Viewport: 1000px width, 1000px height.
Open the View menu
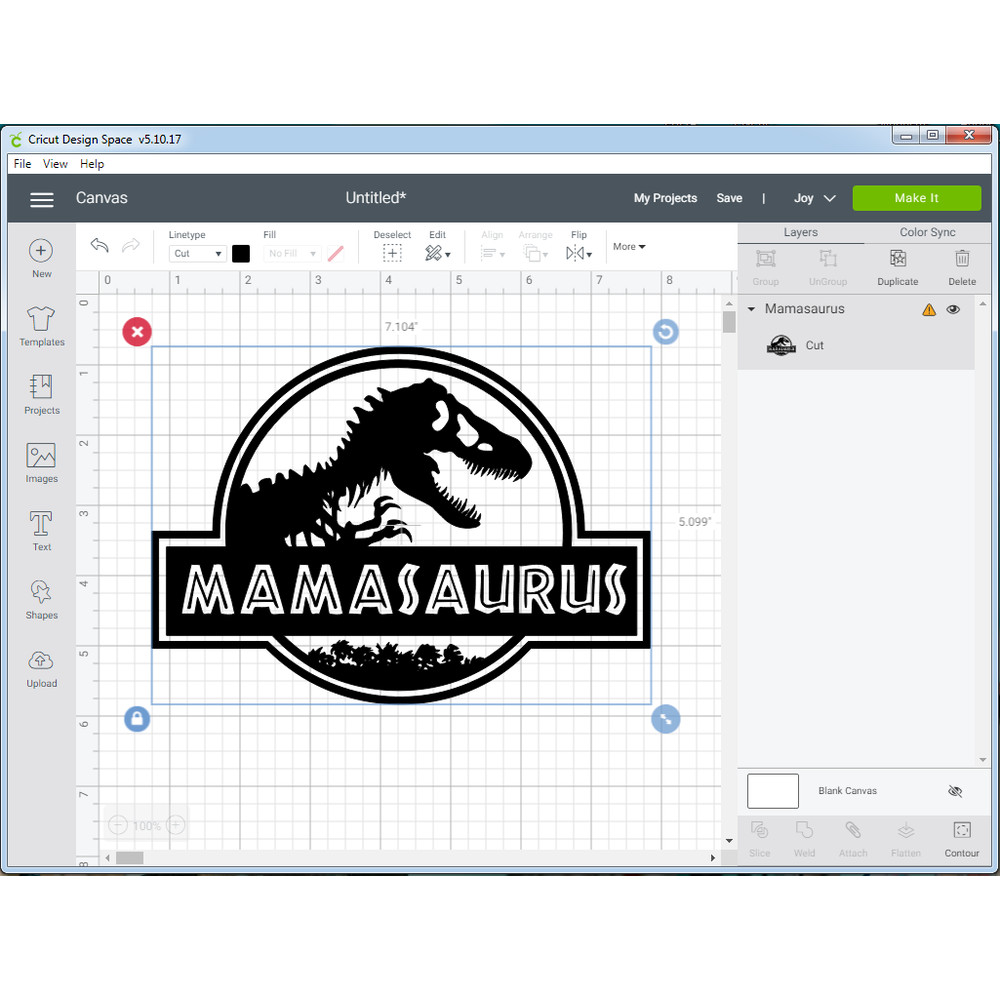coord(55,164)
